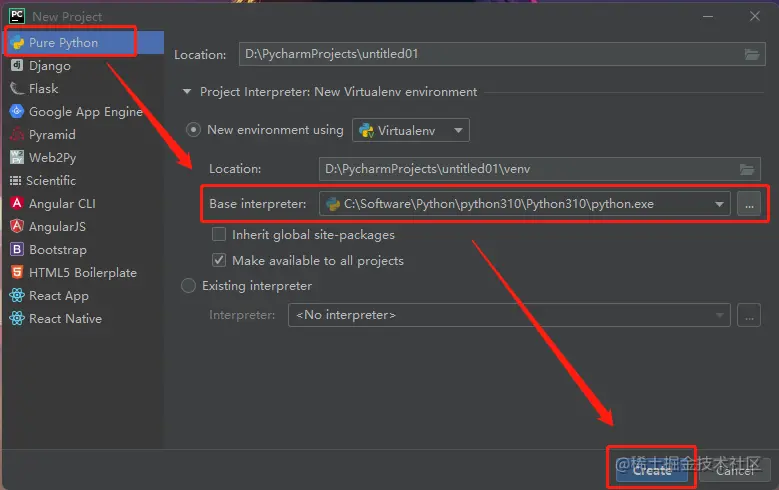Click the Flask horn icon
This screenshot has width=779, height=490.
(17, 88)
